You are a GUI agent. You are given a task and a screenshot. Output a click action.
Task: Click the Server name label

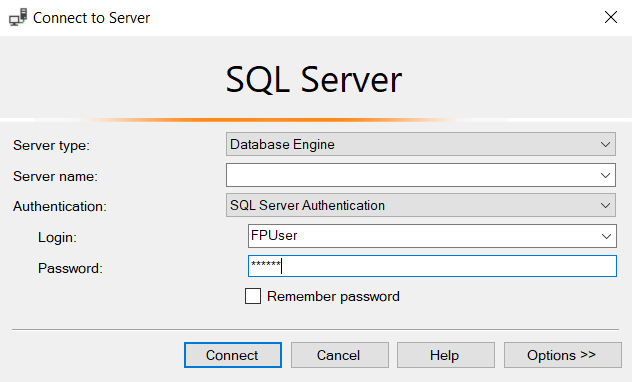coord(55,176)
